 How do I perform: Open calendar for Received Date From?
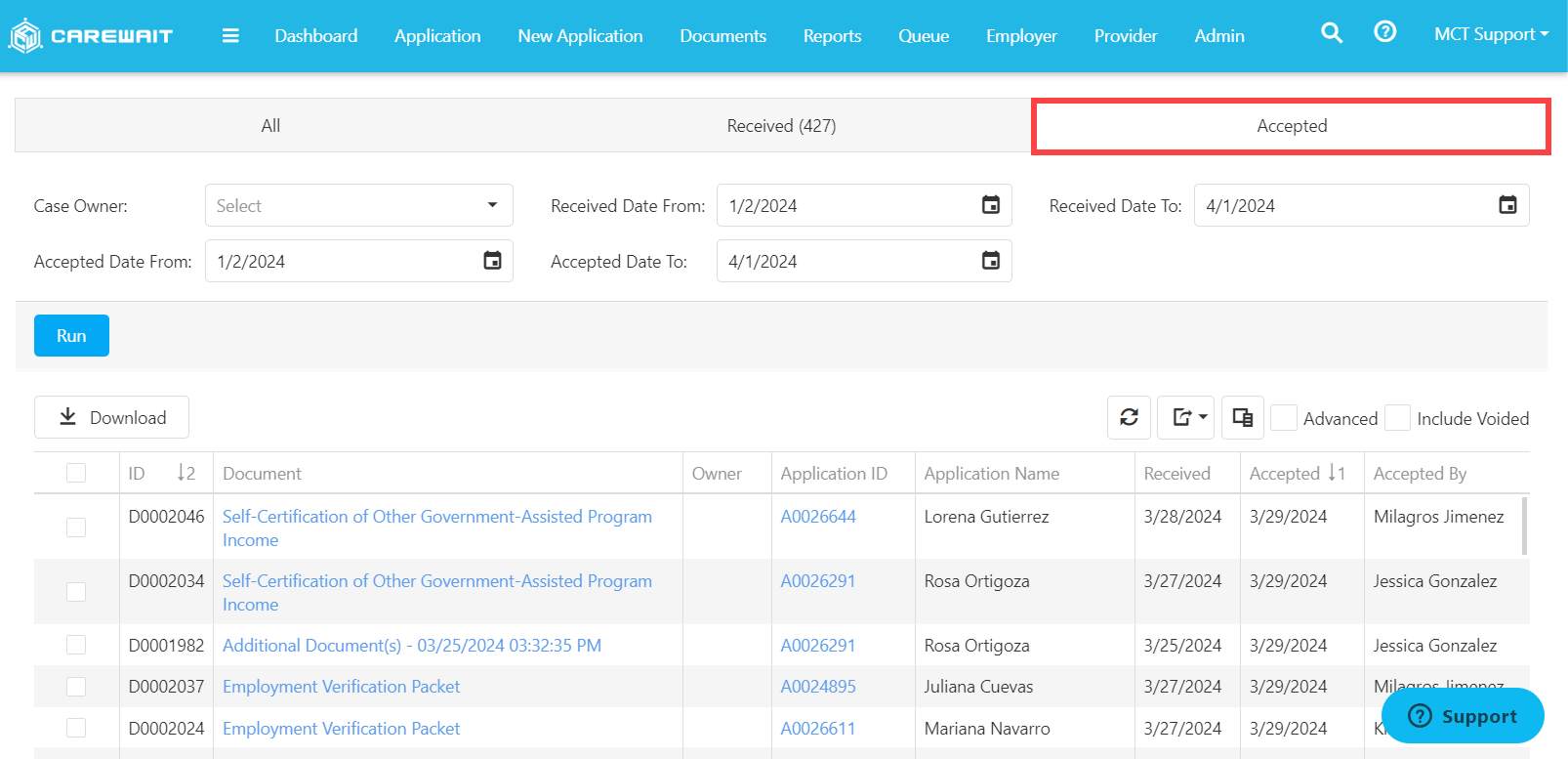(x=990, y=205)
